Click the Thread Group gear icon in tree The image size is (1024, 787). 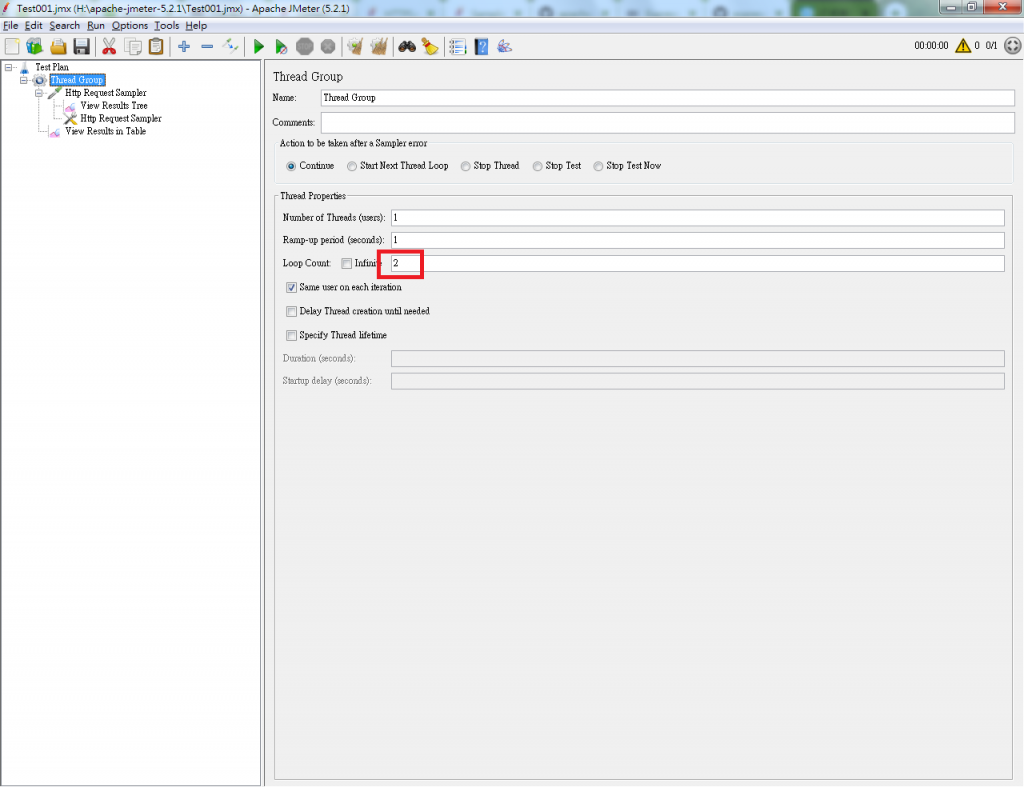[x=40, y=80]
